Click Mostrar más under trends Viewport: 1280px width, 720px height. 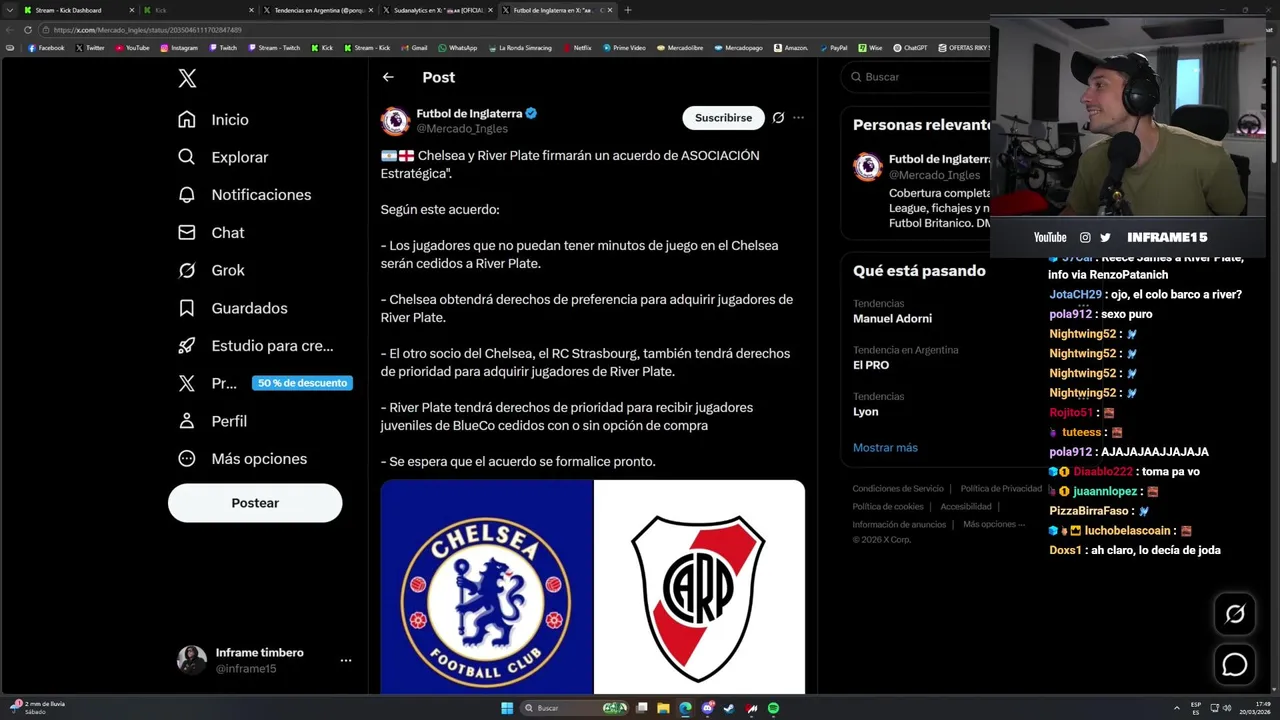coord(885,448)
